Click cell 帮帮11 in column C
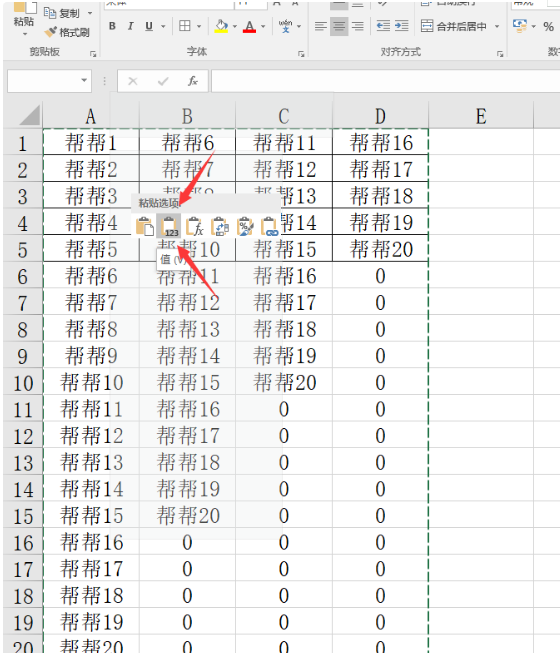Screen dimensions: 560x653 pos(284,142)
